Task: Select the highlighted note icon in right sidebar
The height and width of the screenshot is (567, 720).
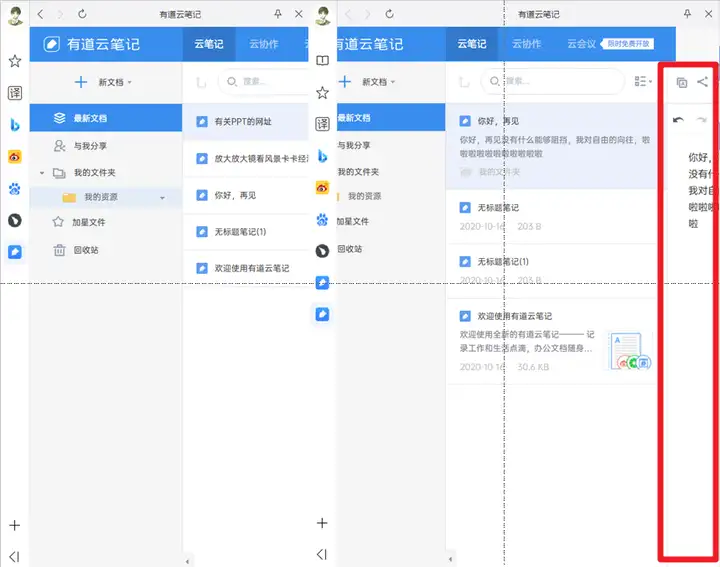Action: pyautogui.click(x=322, y=314)
